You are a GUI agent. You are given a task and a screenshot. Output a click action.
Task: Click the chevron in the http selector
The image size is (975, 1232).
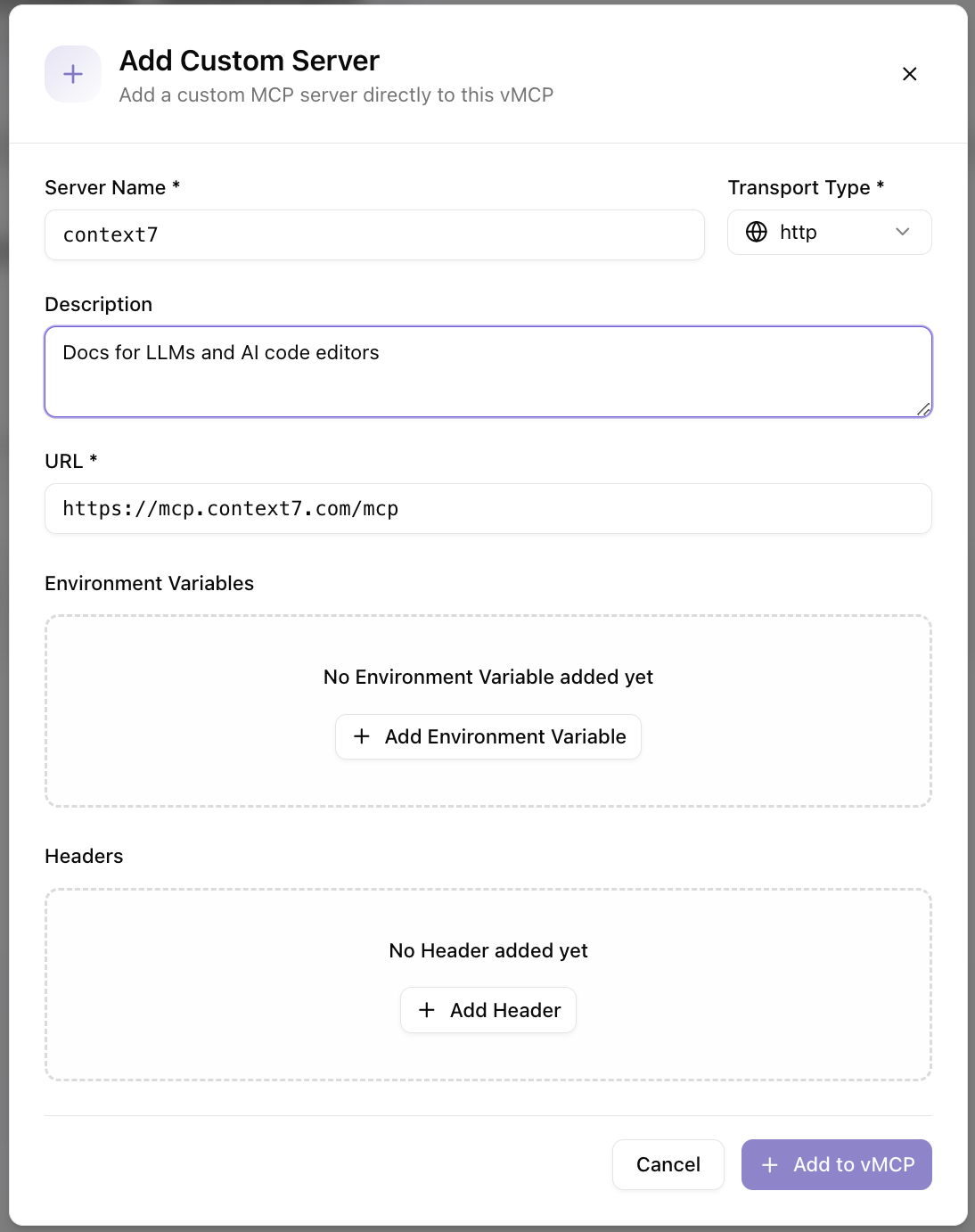click(902, 232)
